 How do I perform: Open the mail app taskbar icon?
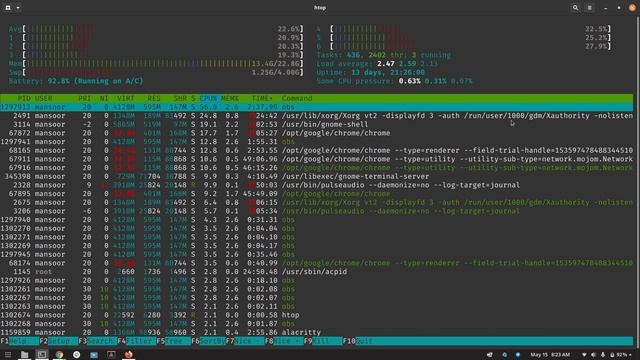(x=94, y=355)
